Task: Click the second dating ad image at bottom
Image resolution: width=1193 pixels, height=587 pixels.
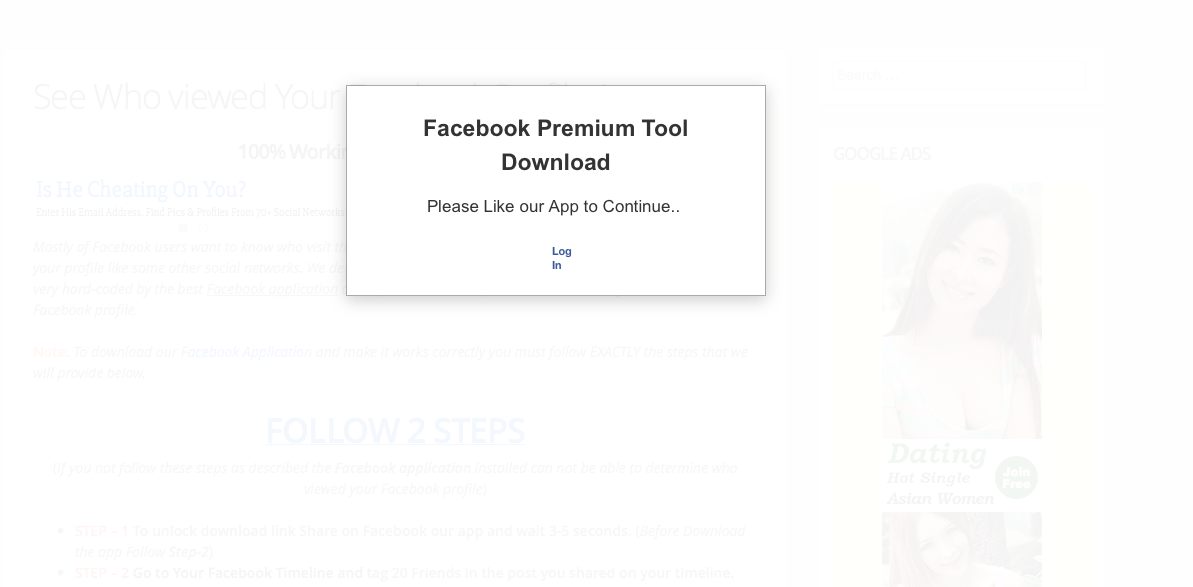Action: (962, 549)
